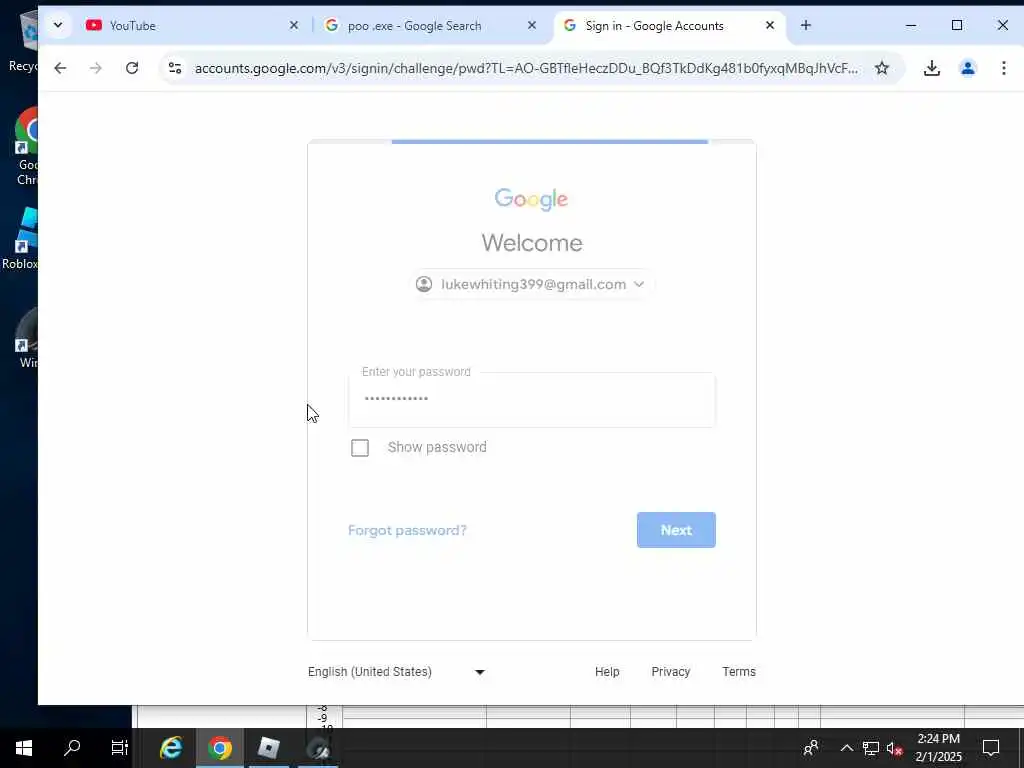This screenshot has height=768, width=1024.
Task: Open Chrome downloads icon
Action: (x=932, y=68)
